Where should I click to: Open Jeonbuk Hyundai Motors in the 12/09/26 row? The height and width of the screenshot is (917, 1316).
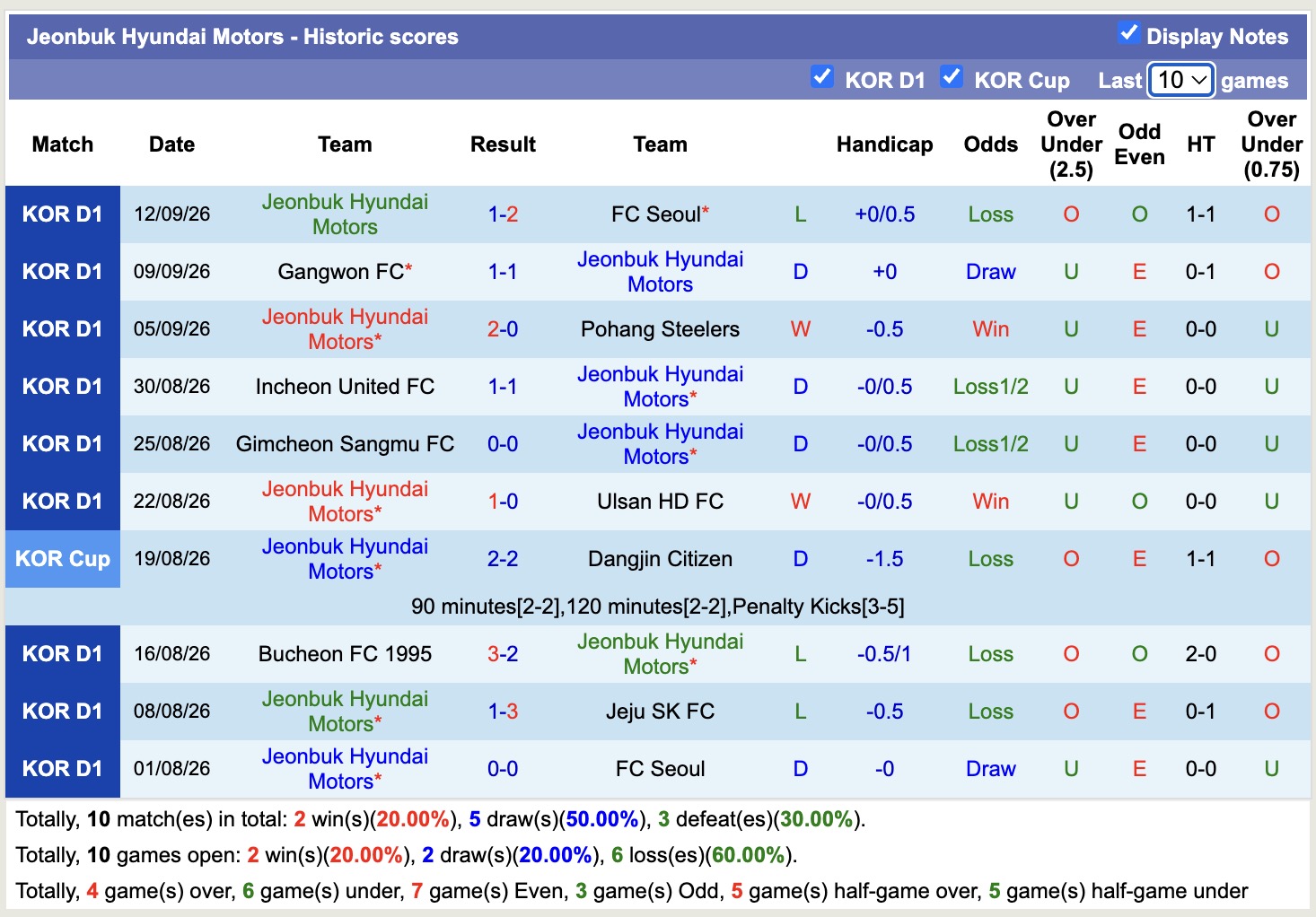345,214
